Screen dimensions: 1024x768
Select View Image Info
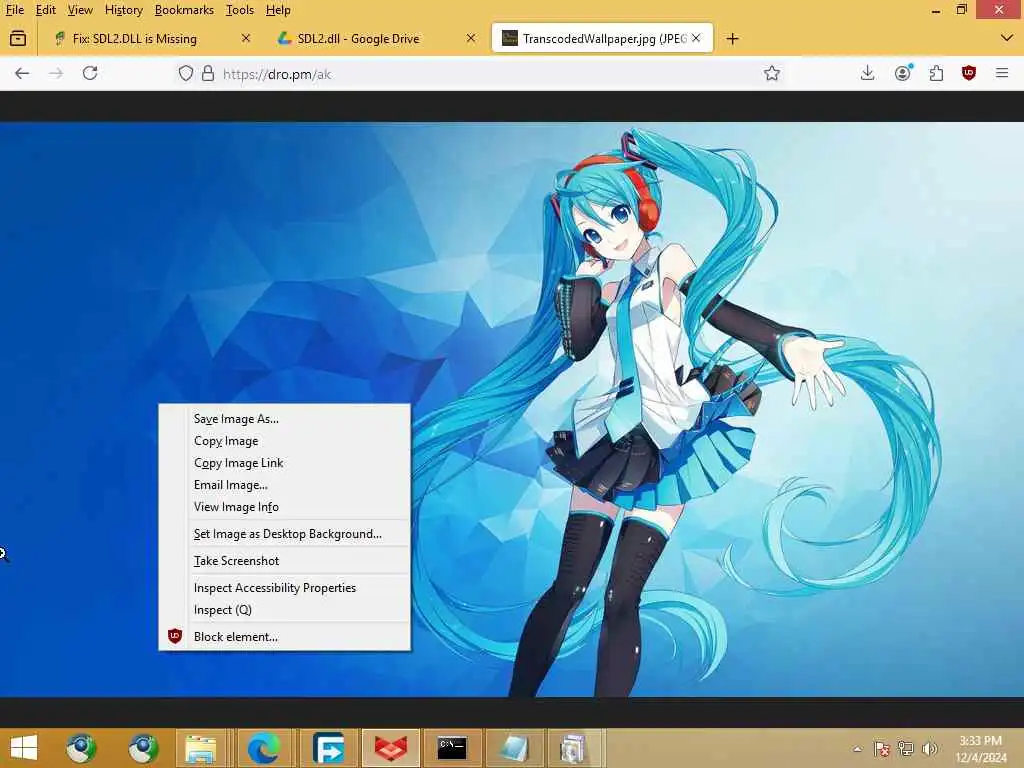(285, 507)
